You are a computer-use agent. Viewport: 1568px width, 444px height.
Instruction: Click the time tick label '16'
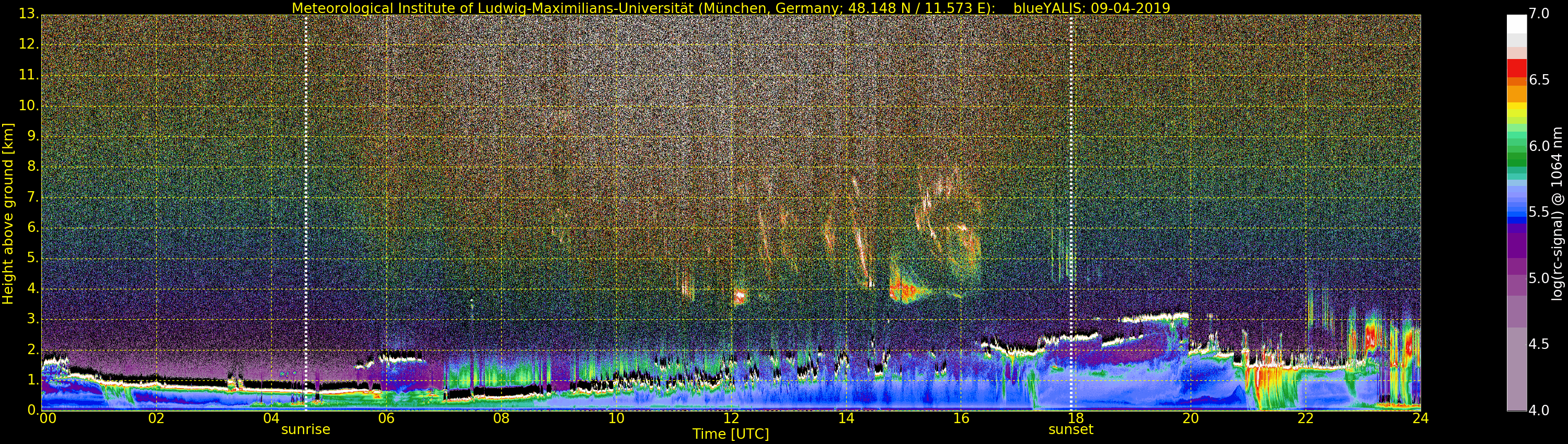(961, 418)
